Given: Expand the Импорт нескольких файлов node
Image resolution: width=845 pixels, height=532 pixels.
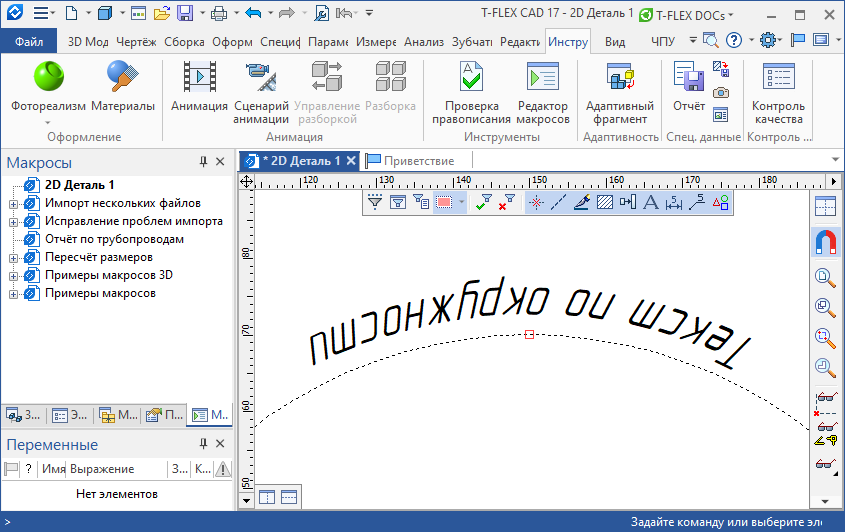Looking at the screenshot, I should pyautogui.click(x=14, y=204).
